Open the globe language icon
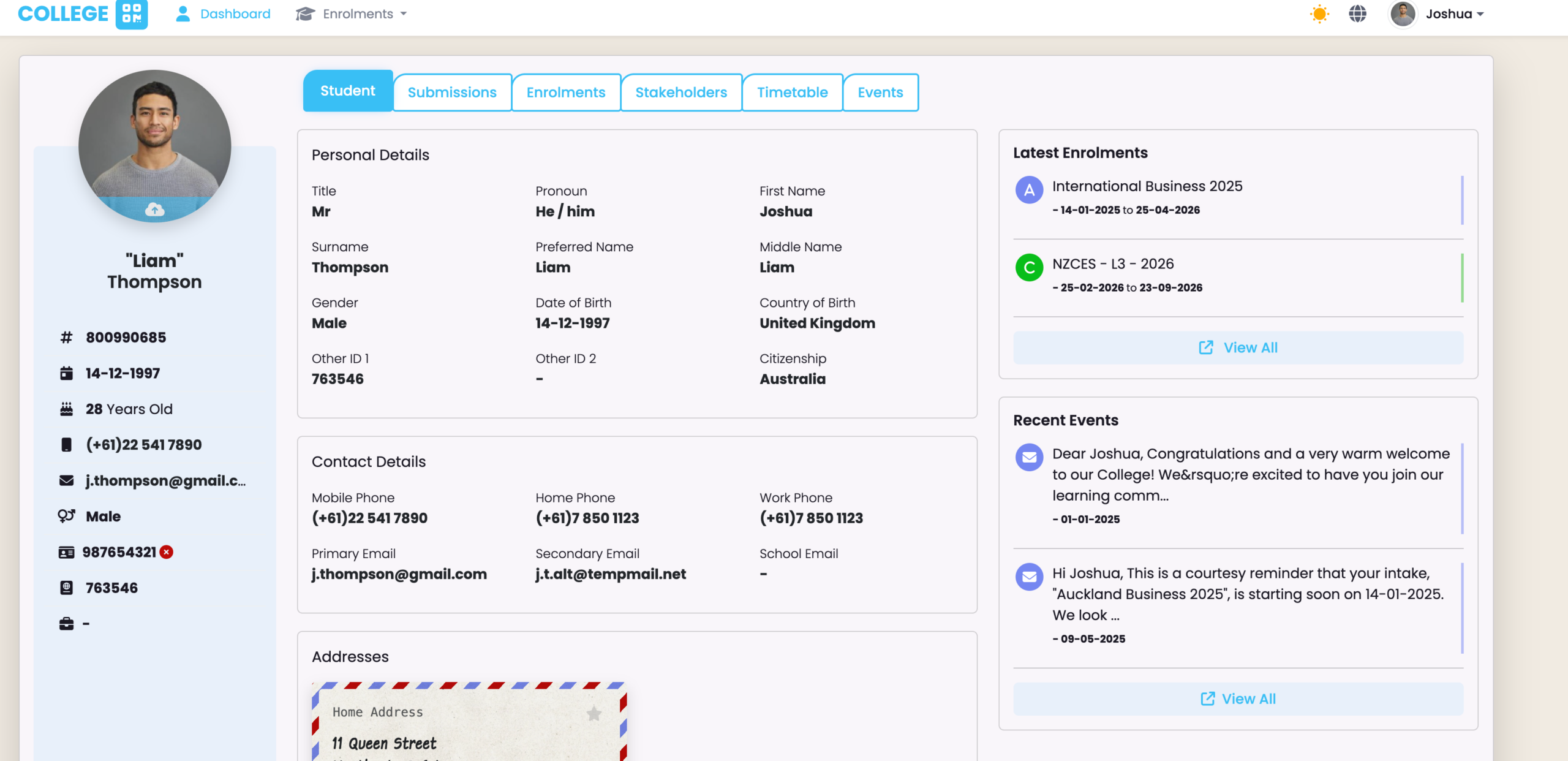 click(1357, 14)
